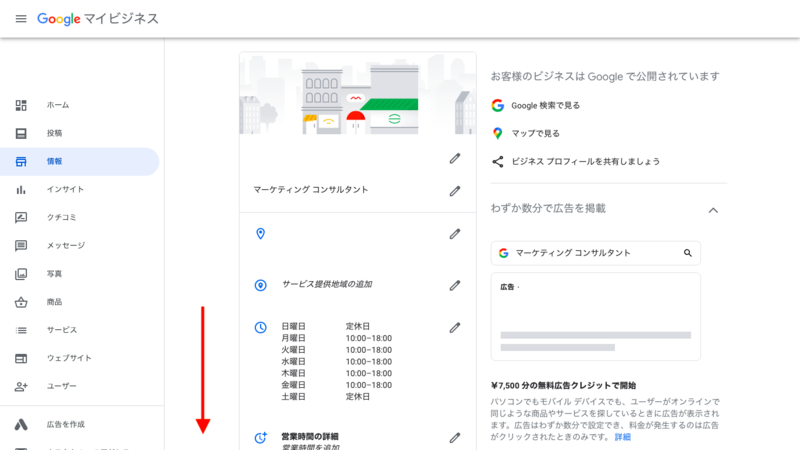Click Google 検索で見る link
Screen dimensions: 800x450
coord(545,106)
